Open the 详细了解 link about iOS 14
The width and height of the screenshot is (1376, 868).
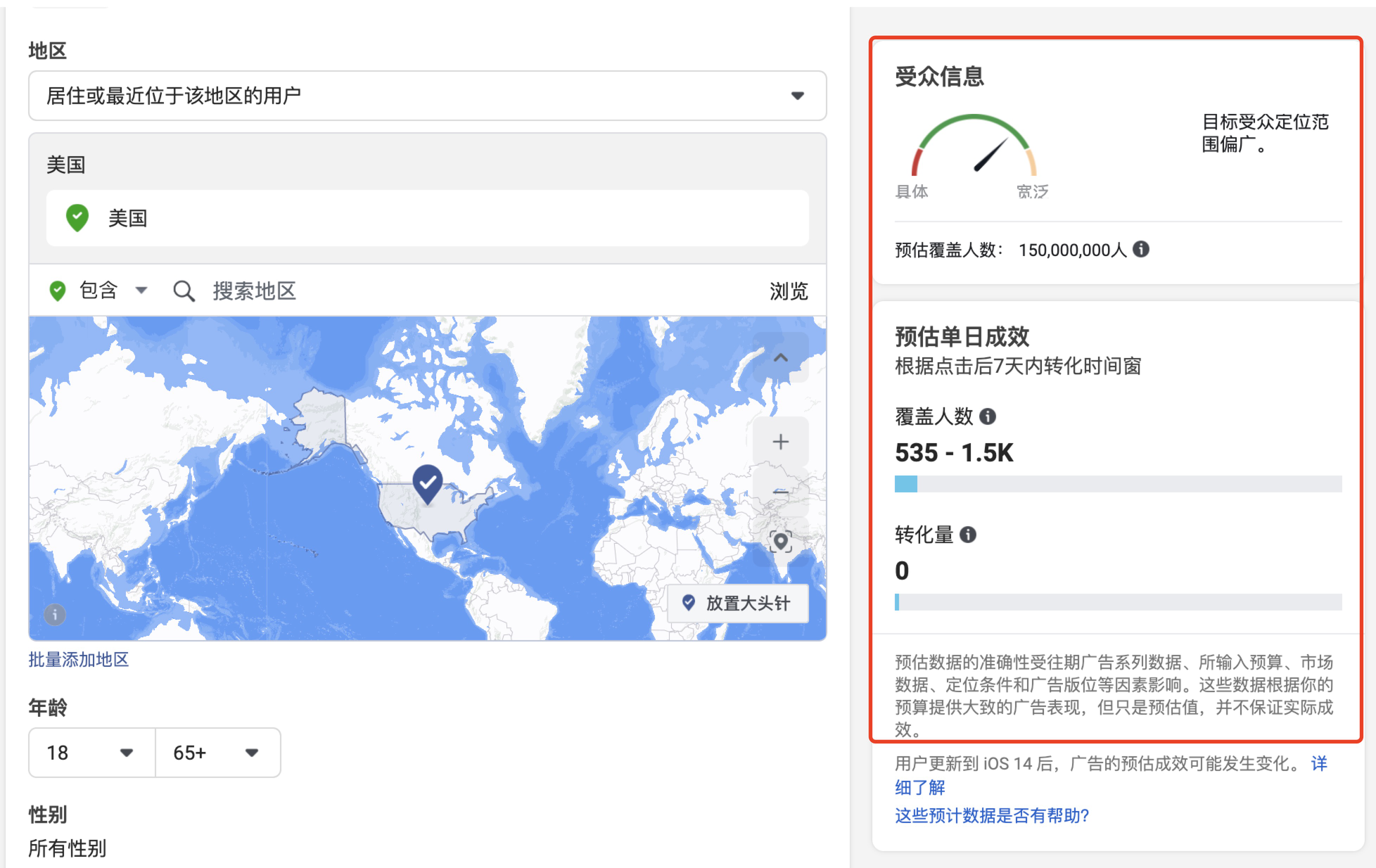(x=918, y=788)
